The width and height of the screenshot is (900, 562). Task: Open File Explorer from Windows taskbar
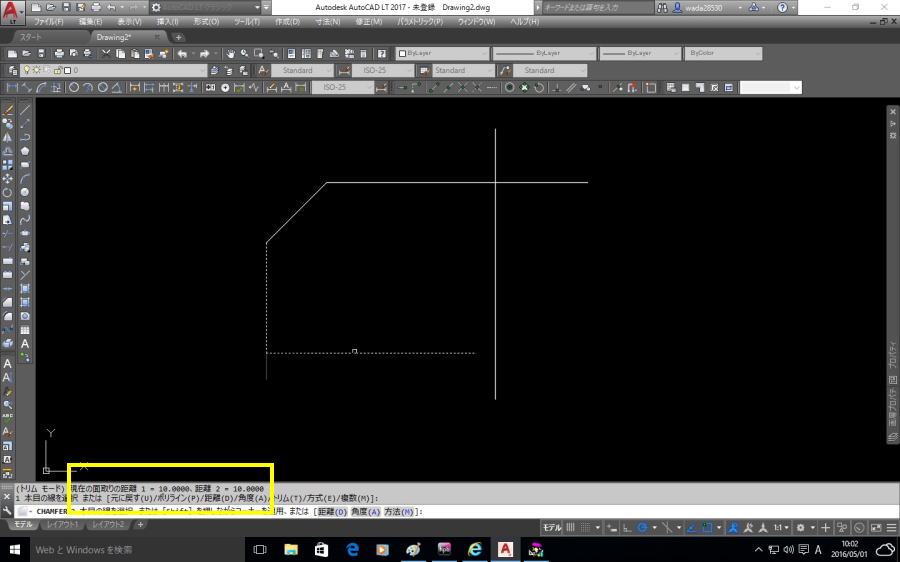pyautogui.click(x=291, y=549)
